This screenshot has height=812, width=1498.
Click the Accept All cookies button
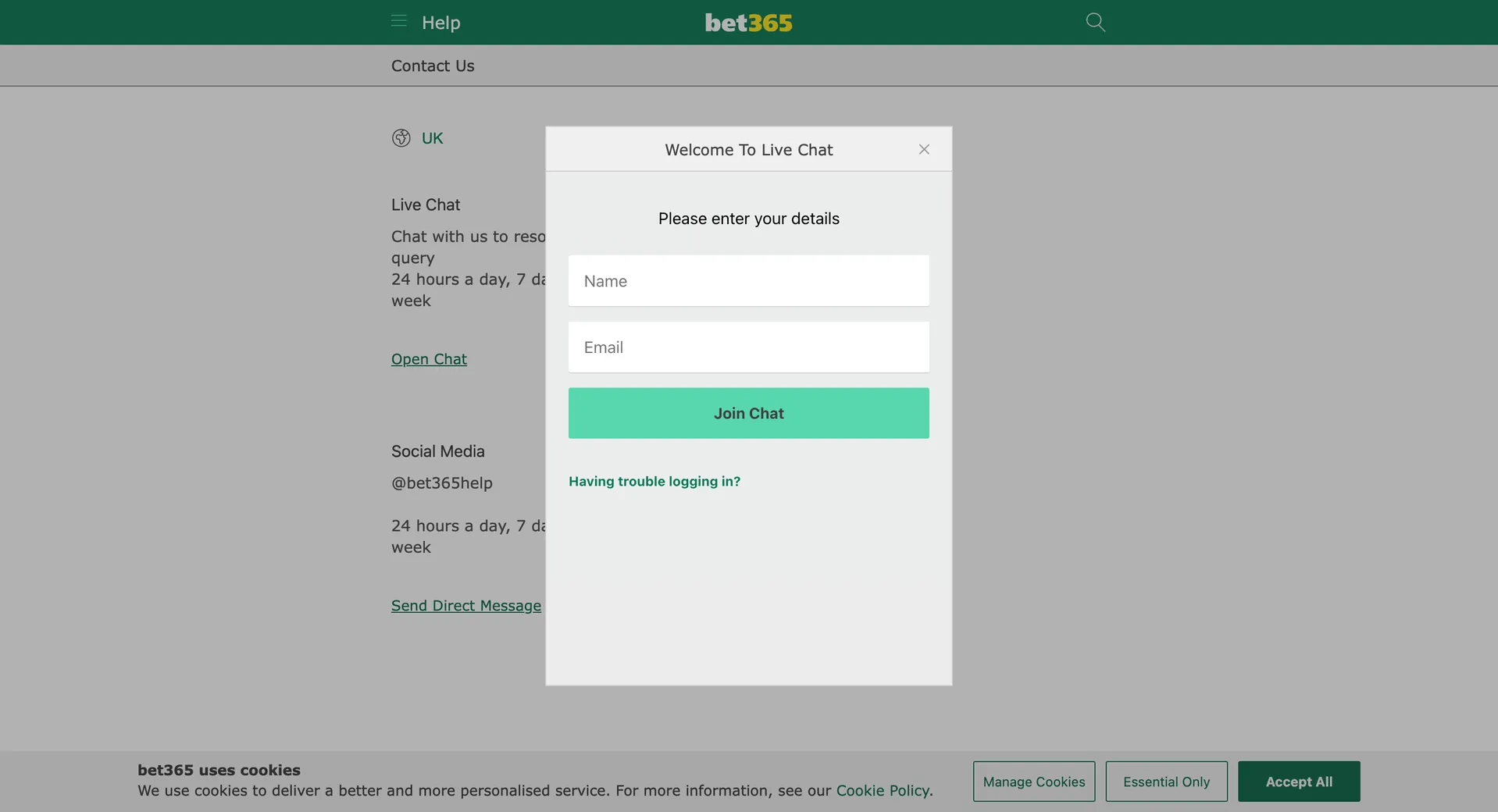[1299, 782]
